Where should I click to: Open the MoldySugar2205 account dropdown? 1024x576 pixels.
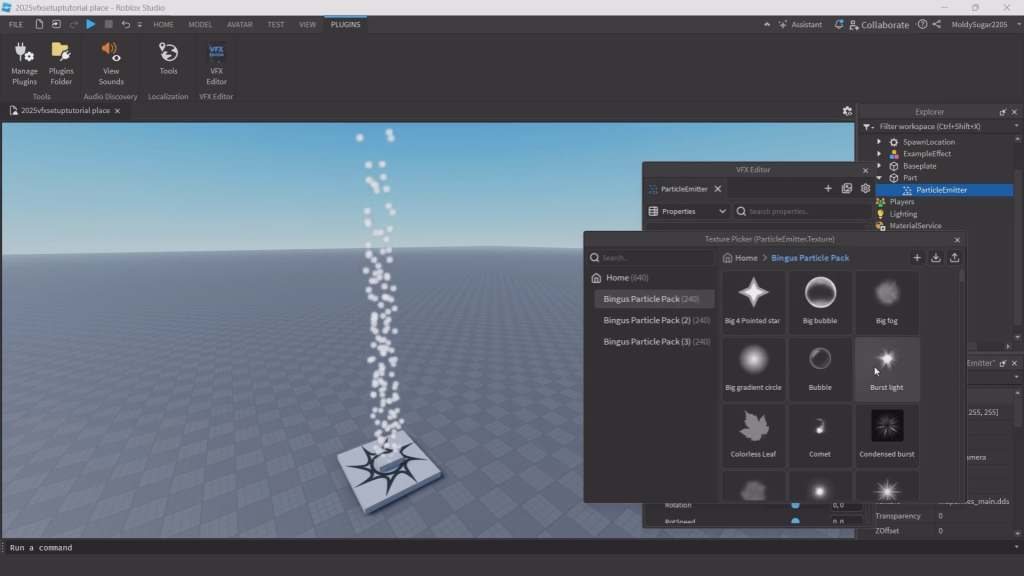(985, 24)
